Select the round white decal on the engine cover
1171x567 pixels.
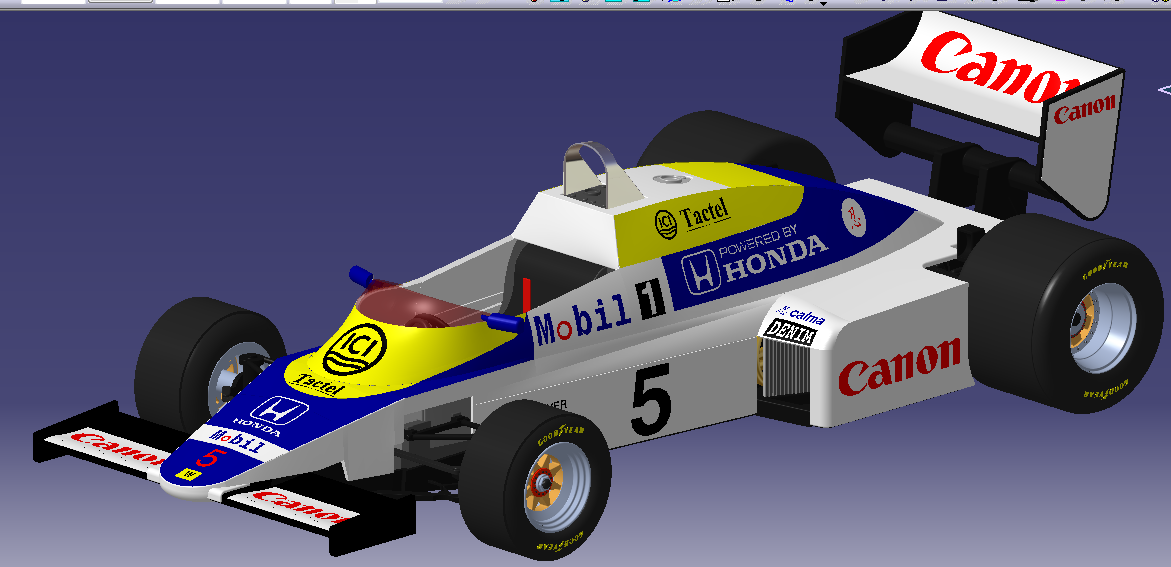pos(854,218)
